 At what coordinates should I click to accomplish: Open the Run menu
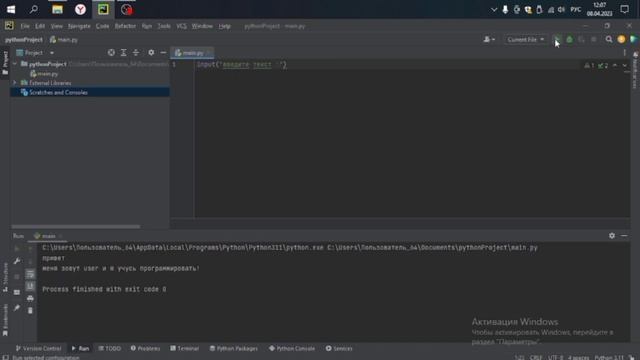[x=147, y=26]
